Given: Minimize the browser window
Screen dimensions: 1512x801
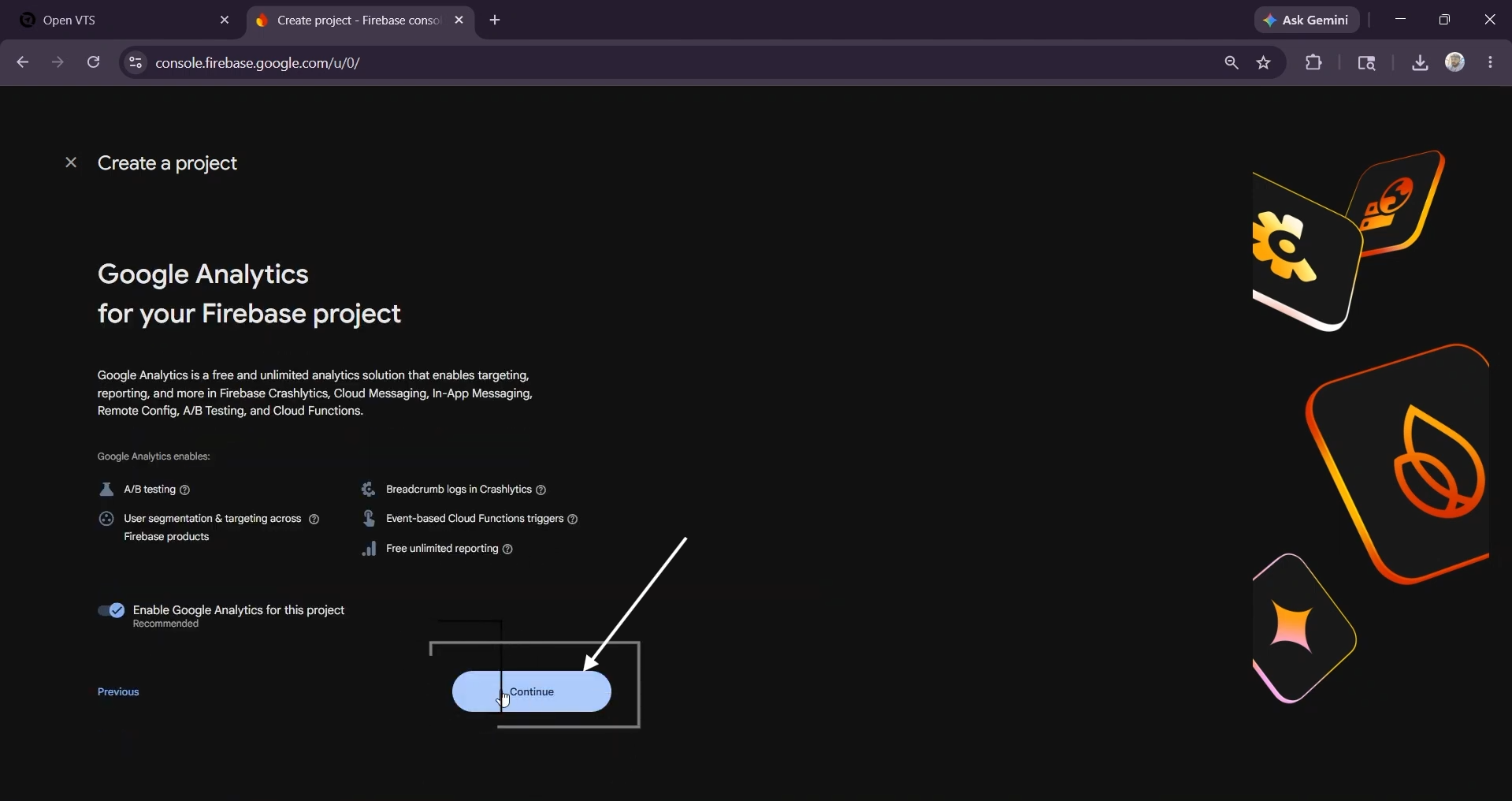Looking at the screenshot, I should pyautogui.click(x=1401, y=20).
